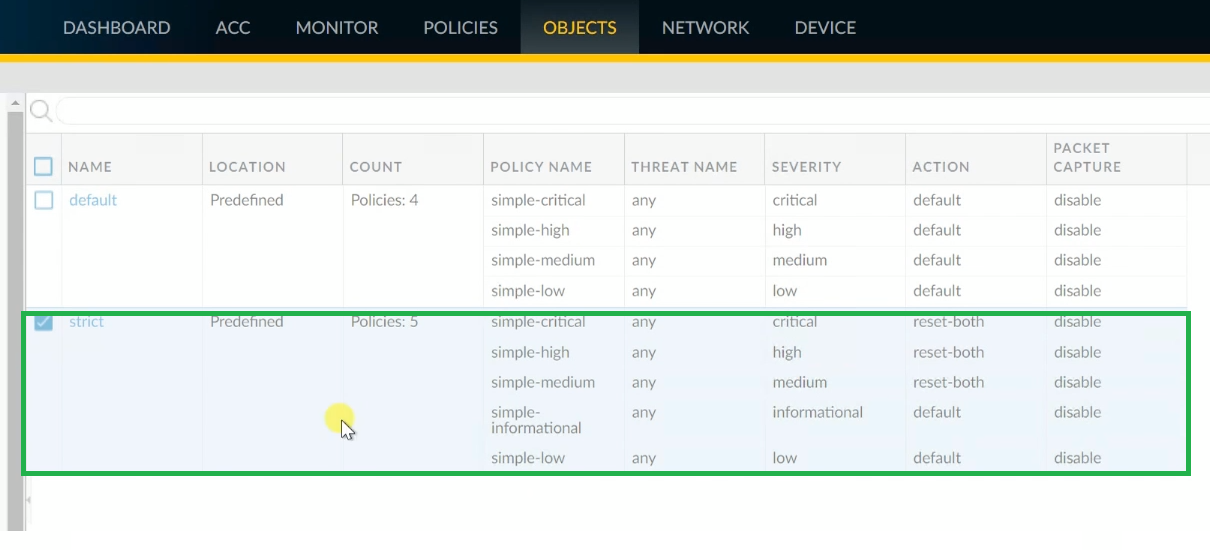The image size is (1210, 550).
Task: Click 'simple-informational' policy name
Action: (536, 420)
